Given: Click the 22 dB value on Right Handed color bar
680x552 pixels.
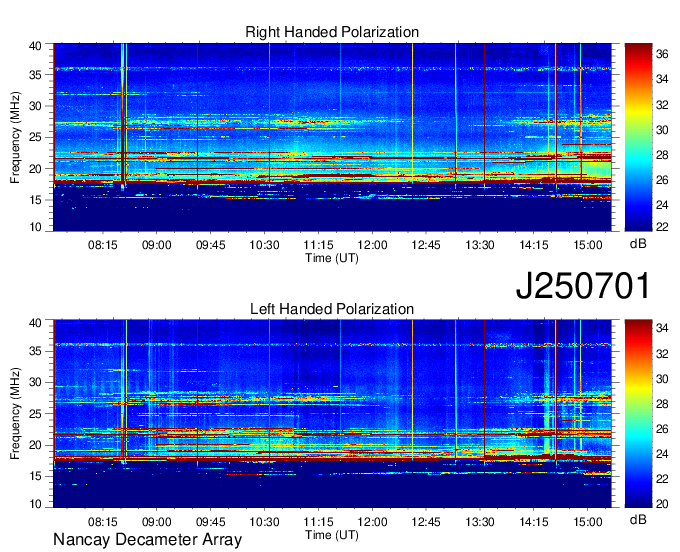Looking at the screenshot, I should click(x=662, y=226).
